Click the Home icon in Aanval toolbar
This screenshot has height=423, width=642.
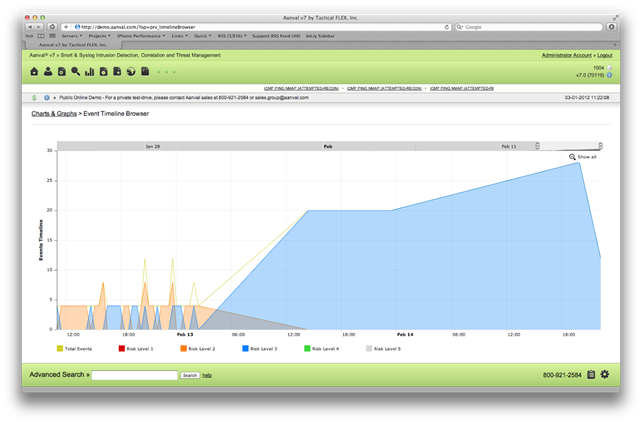35,72
